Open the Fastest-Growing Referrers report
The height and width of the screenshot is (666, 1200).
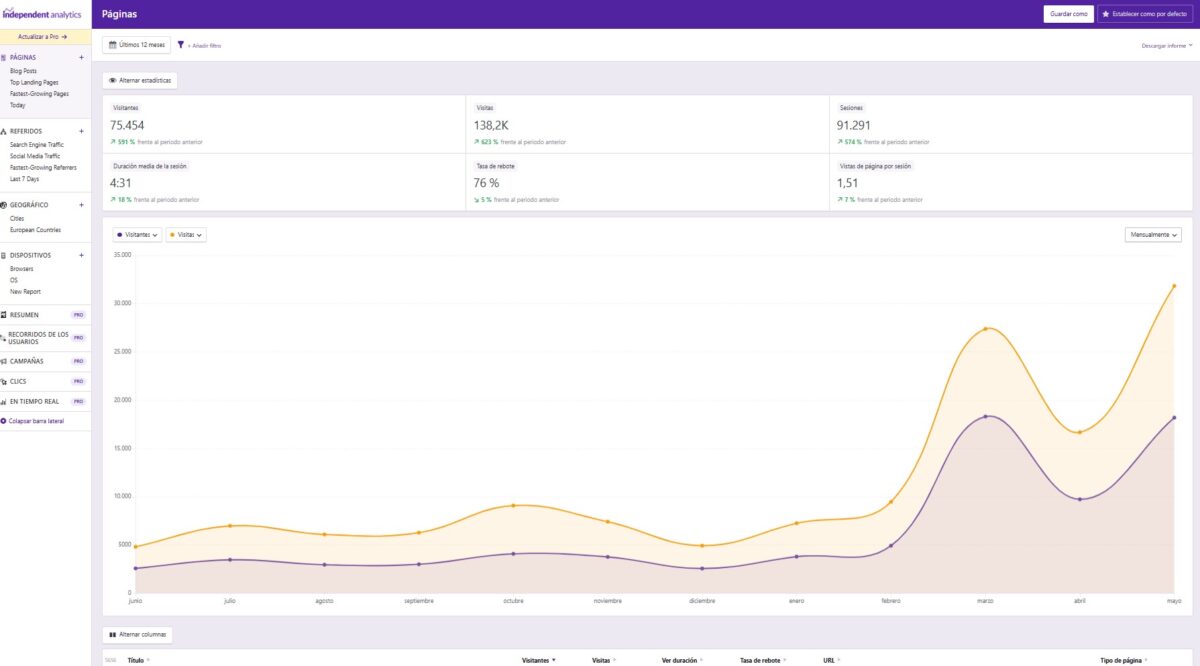pos(43,167)
